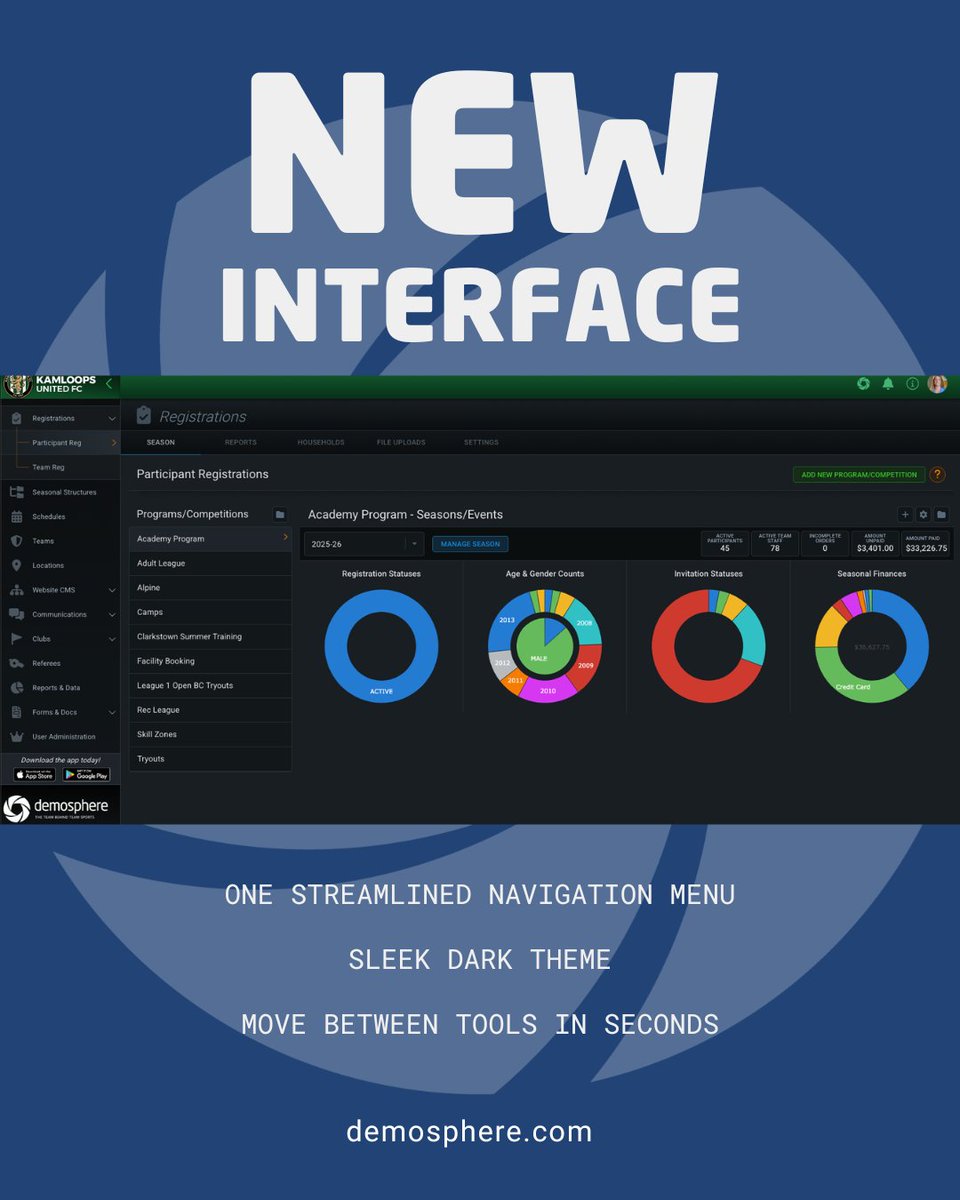Image resolution: width=960 pixels, height=1200 pixels.
Task: Click the Manage Season button
Action: [470, 544]
